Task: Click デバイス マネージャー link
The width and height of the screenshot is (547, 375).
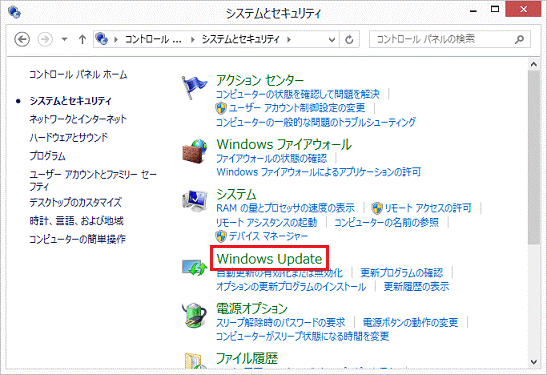Action: click(x=268, y=236)
